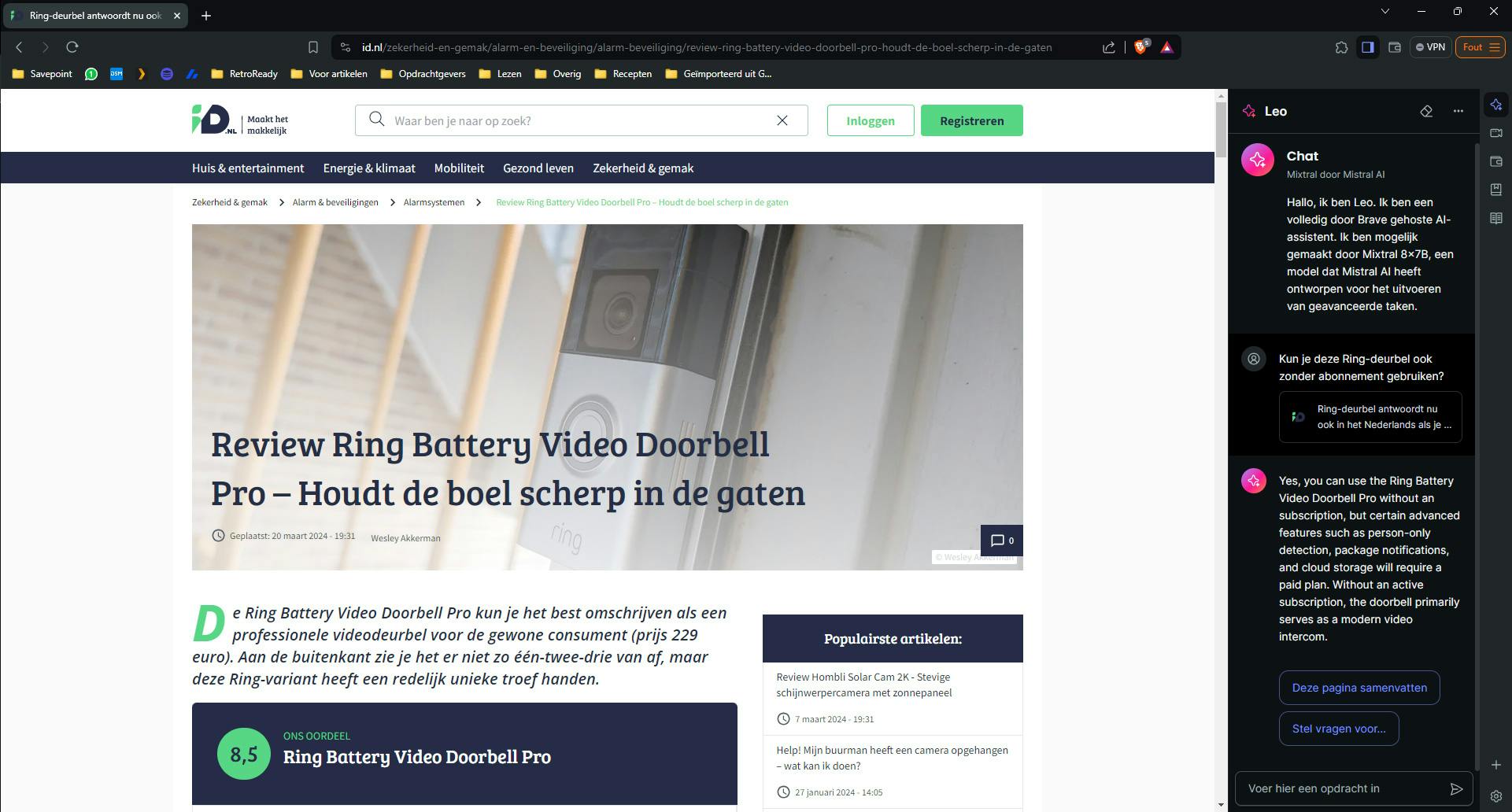Open the Extensions puzzle icon

(x=1342, y=47)
